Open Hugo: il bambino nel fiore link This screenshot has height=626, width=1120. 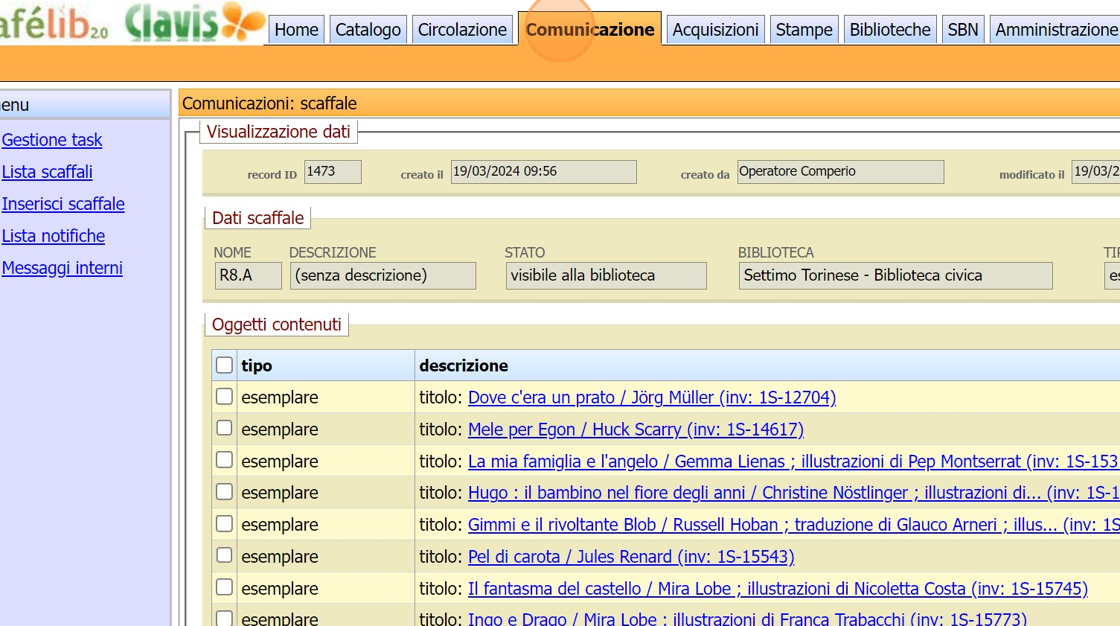[794, 493]
